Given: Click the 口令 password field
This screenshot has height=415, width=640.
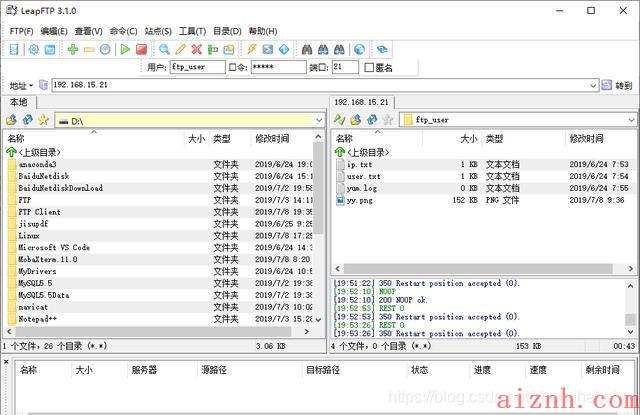Looking at the screenshot, I should coord(278,67).
